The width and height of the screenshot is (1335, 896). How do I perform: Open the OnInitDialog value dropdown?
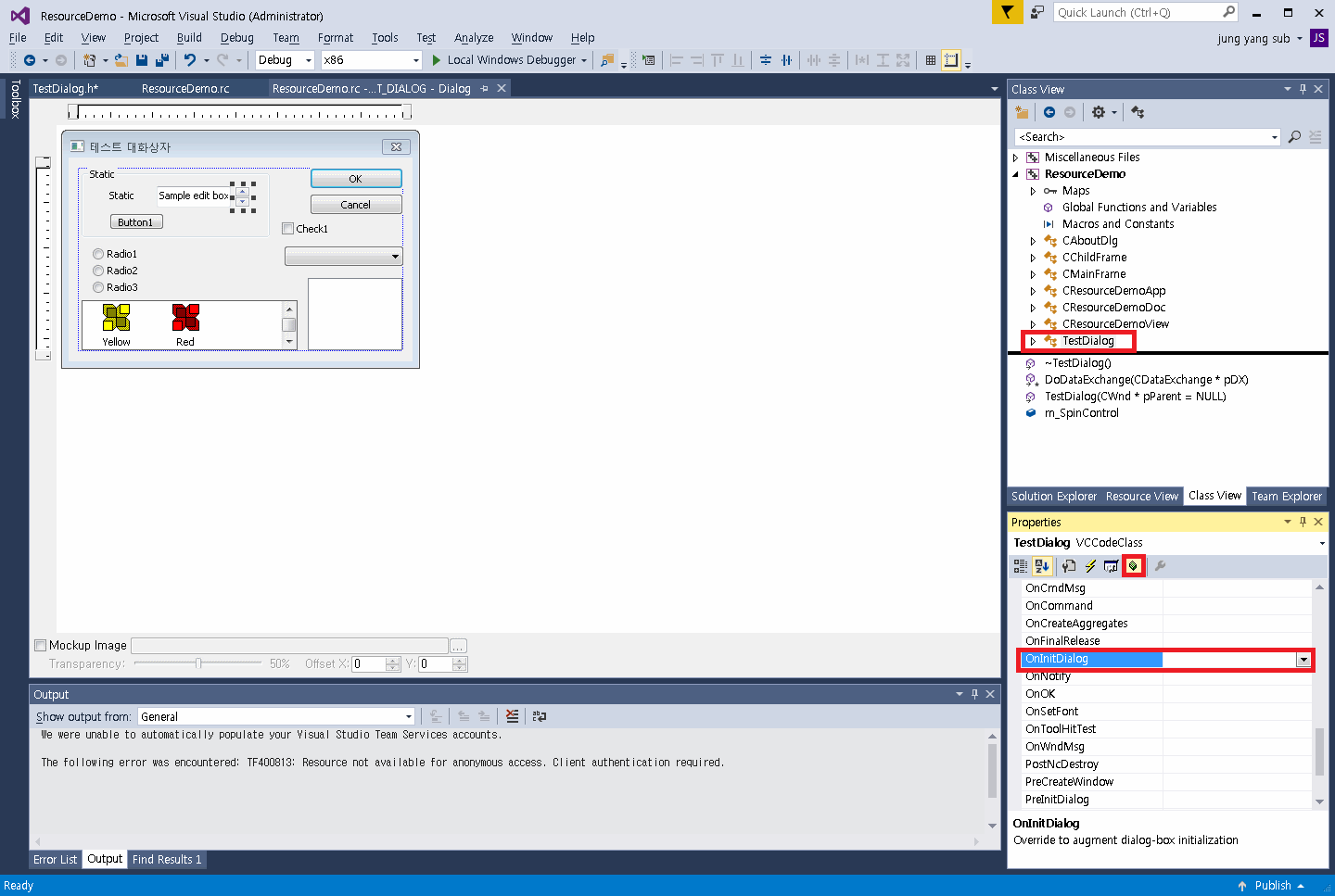point(1303,660)
